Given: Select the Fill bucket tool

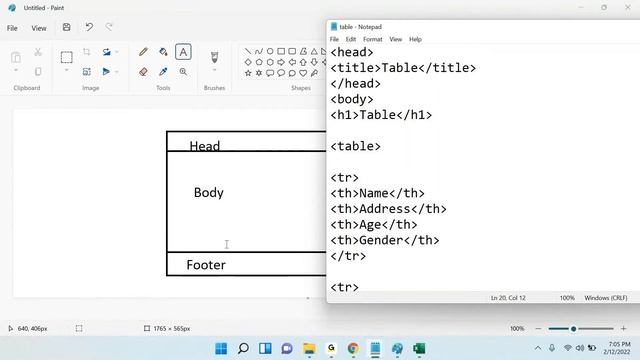Looking at the screenshot, I should click(163, 52).
